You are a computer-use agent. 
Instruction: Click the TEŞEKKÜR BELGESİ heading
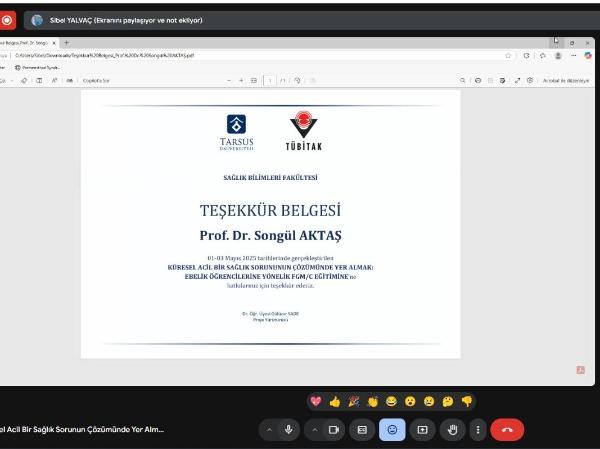pos(270,211)
